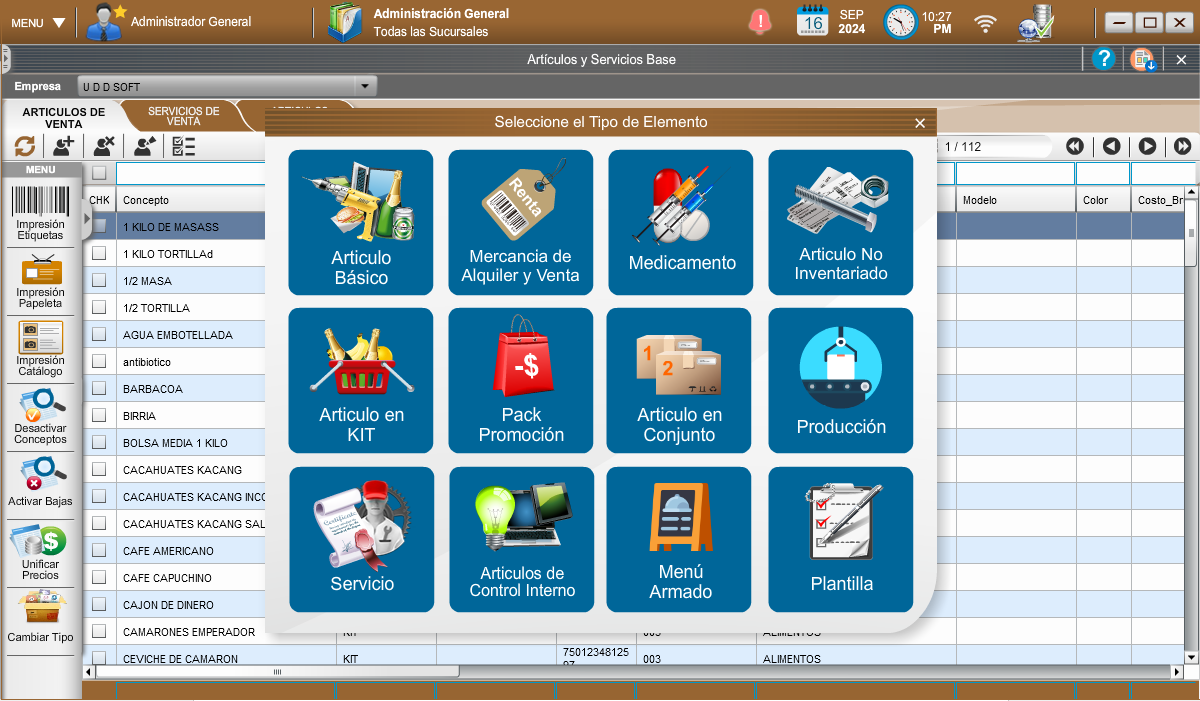Click Unificar Precios in the sidebar

(40, 553)
